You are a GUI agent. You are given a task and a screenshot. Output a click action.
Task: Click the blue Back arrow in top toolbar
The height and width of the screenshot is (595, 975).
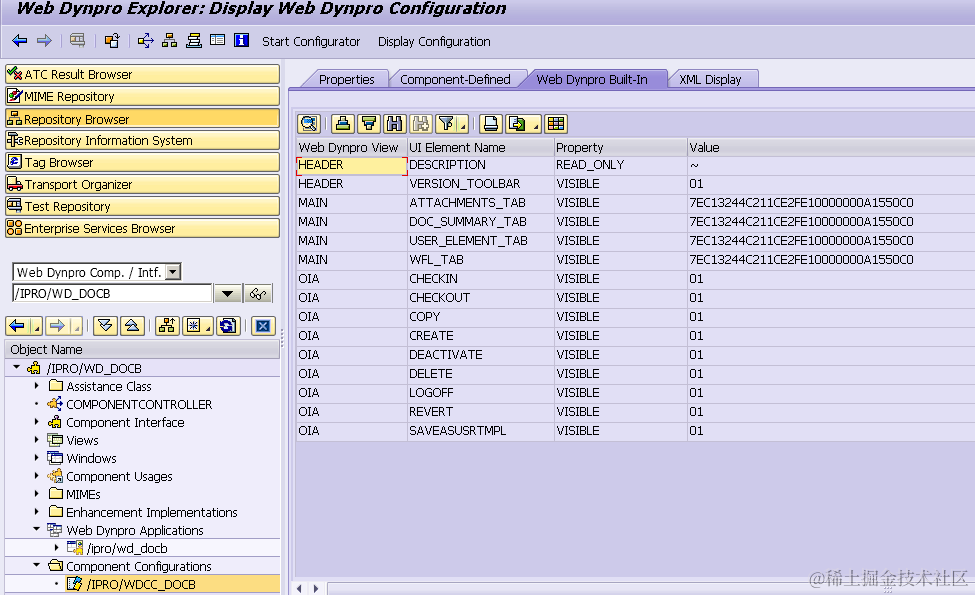click(x=20, y=41)
